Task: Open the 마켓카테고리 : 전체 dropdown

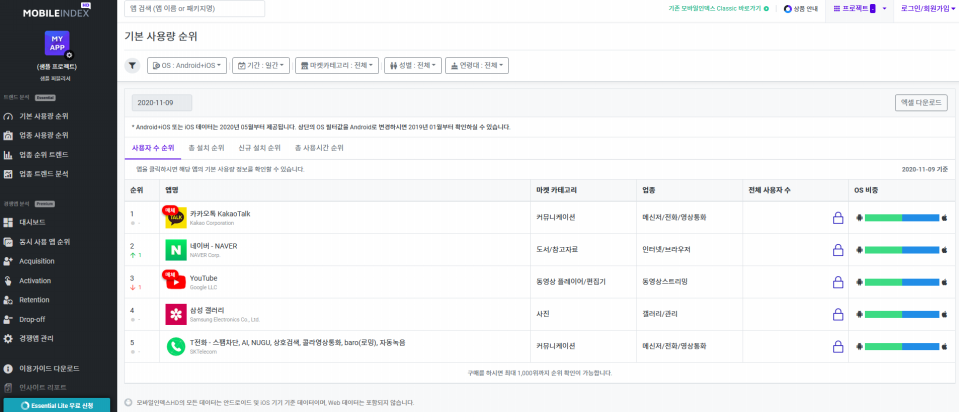Action: pyautogui.click(x=337, y=65)
